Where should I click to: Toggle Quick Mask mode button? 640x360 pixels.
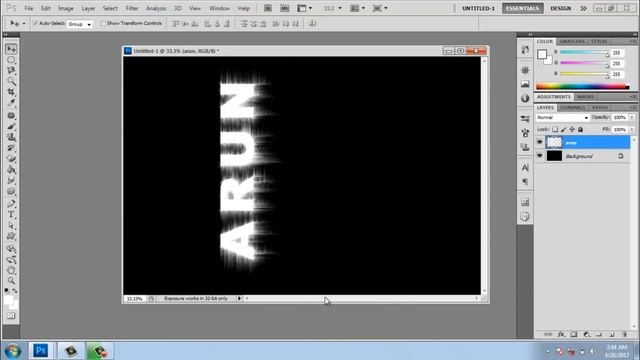pos(11,316)
